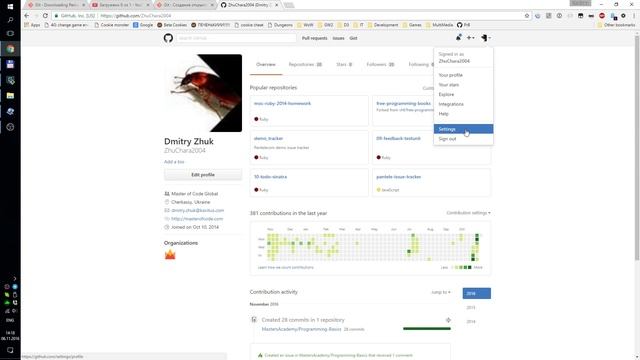Expand the commits activity toggle icon
The width and height of the screenshot is (640, 360).
(448, 320)
